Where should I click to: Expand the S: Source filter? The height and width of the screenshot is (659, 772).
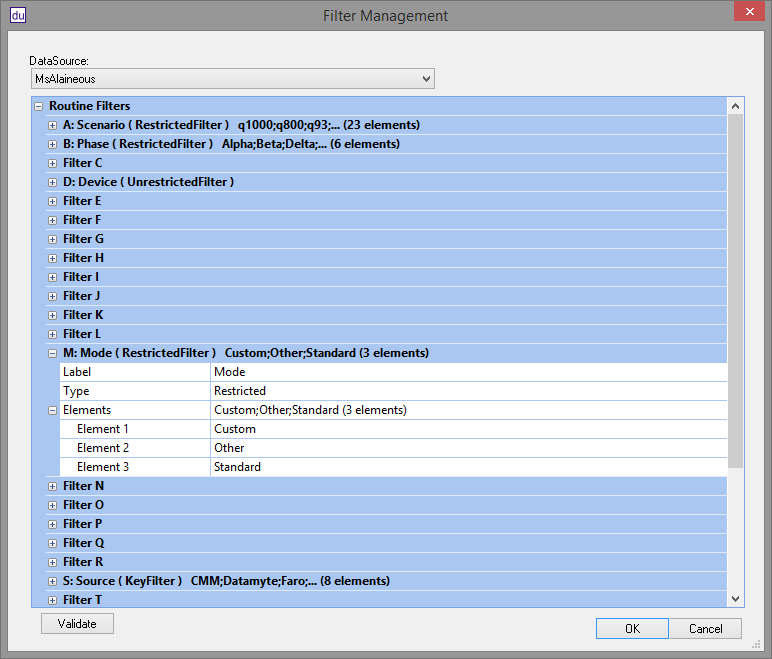tap(52, 581)
